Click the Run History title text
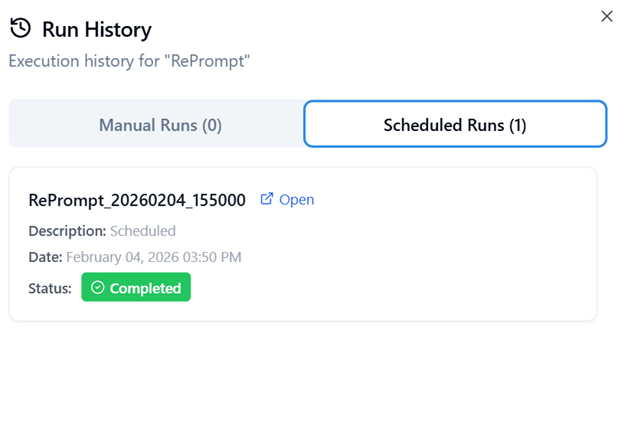Screen dimensions: 624x432 [97, 30]
